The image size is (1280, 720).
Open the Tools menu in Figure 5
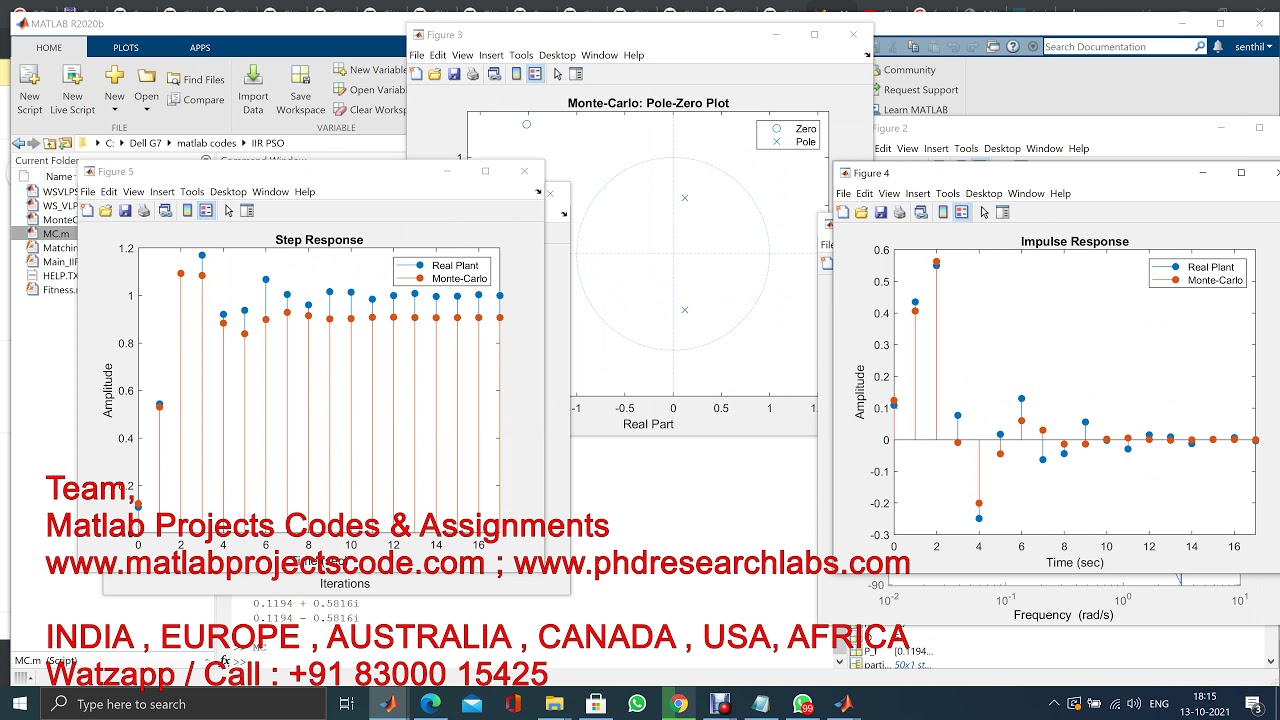click(192, 192)
